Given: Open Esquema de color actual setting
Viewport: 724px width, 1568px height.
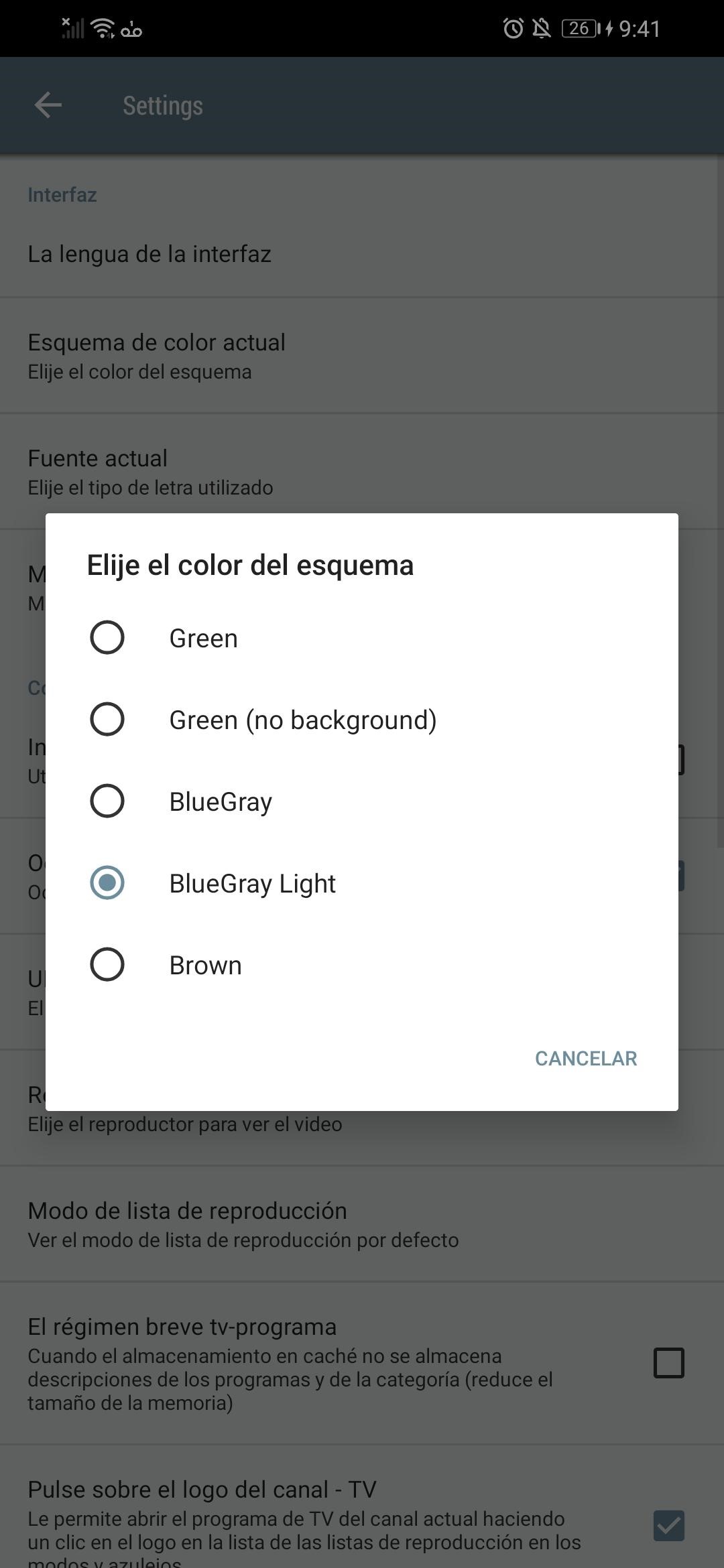Looking at the screenshot, I should 157,355.
